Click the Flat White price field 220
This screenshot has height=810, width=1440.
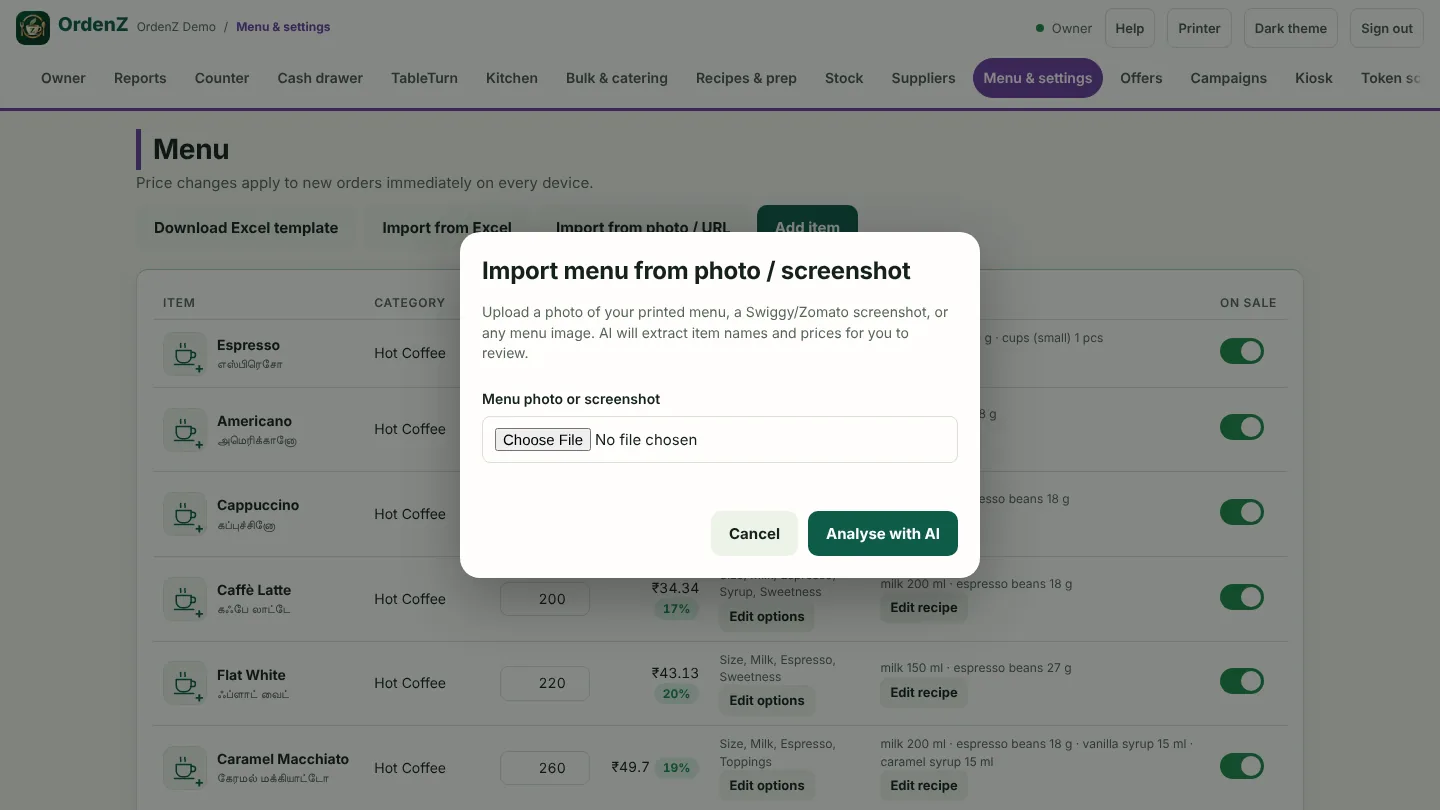[x=545, y=683]
